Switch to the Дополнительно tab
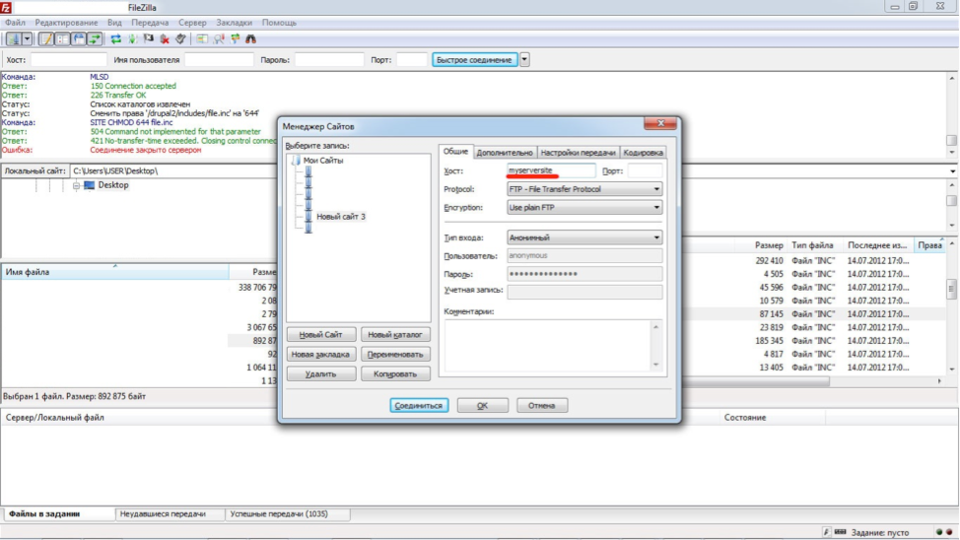The width and height of the screenshot is (960, 540). (504, 152)
